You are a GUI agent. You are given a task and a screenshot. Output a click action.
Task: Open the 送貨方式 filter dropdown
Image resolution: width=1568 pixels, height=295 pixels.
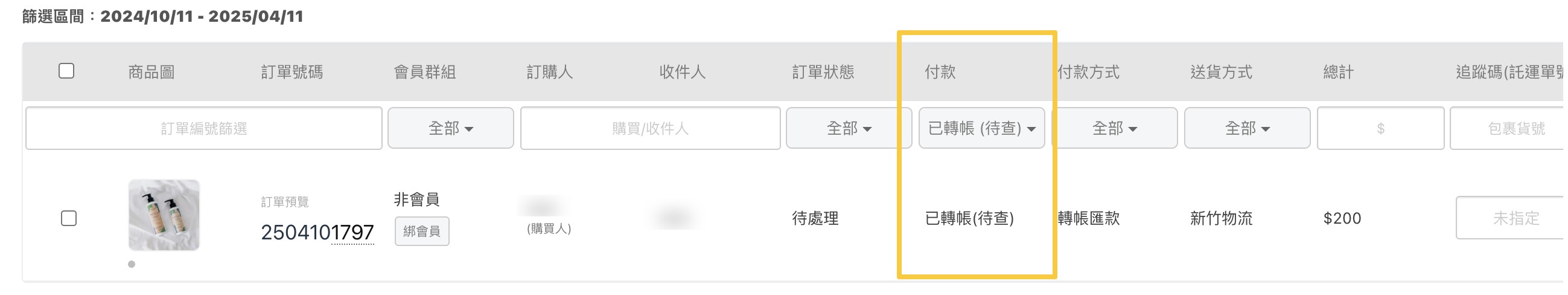tap(1247, 128)
